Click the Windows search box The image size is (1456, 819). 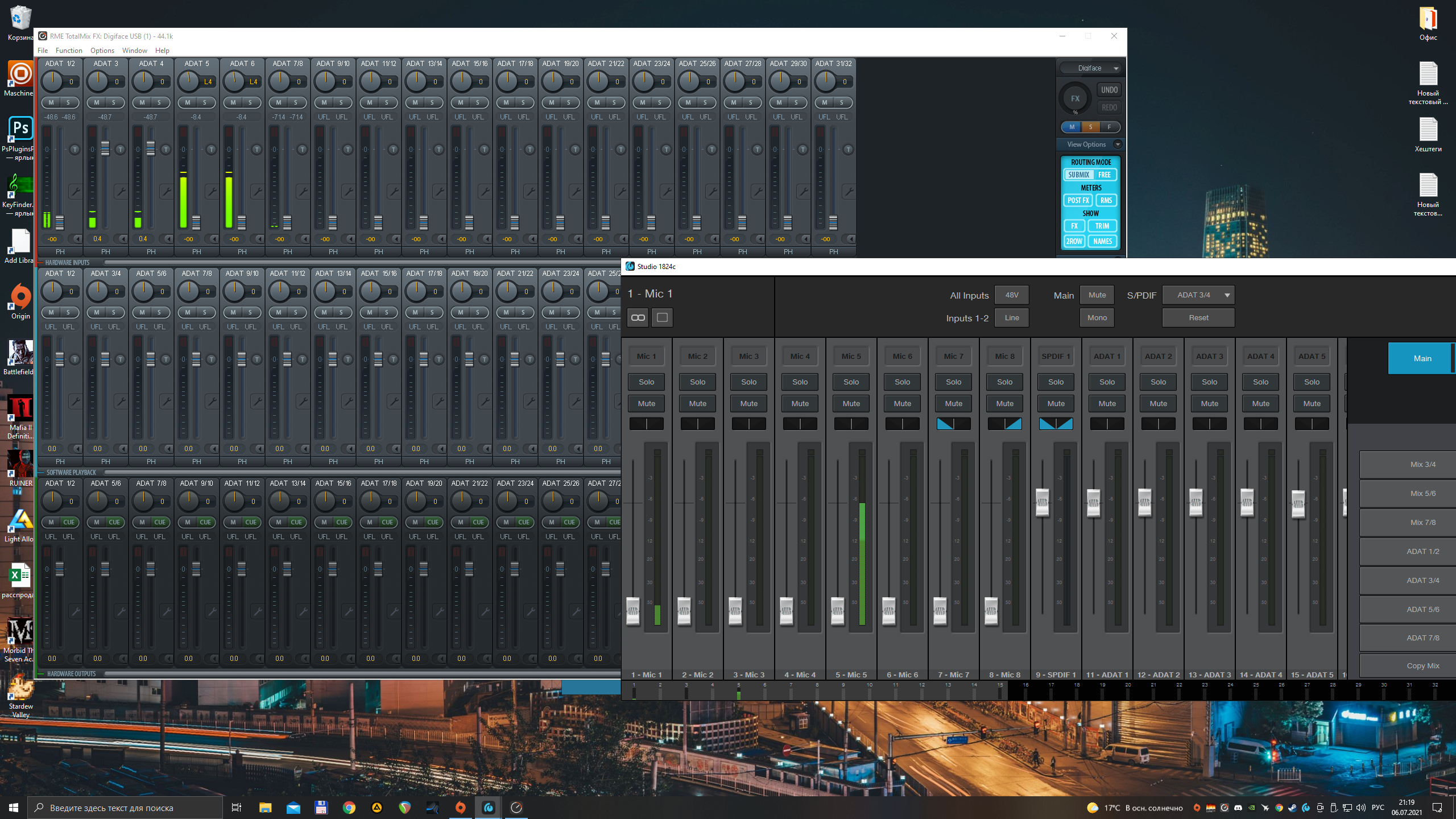click(x=125, y=808)
